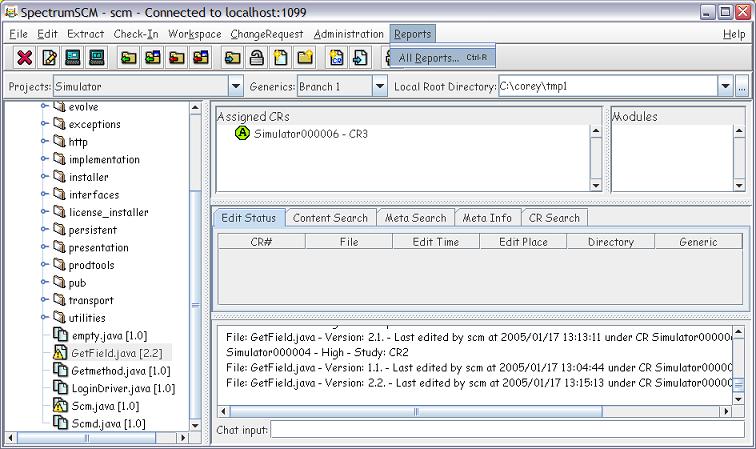This screenshot has width=756, height=449.
Task: Click the green arrow folder with screen icon
Action: [152, 58]
